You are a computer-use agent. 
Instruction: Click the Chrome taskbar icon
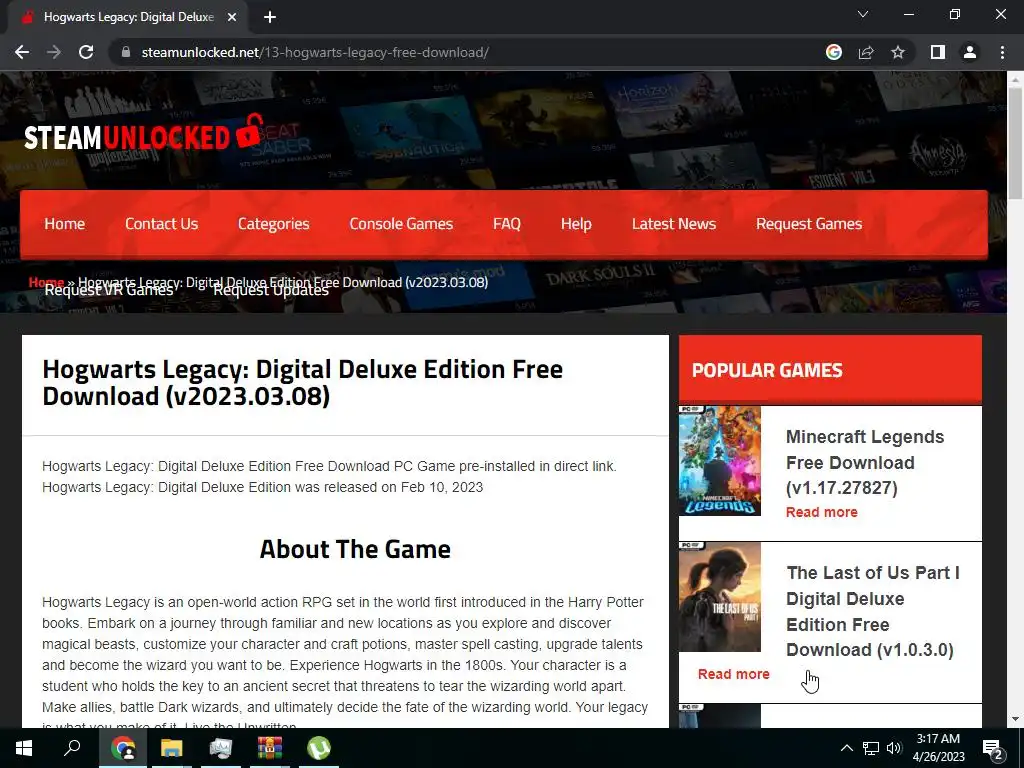pos(123,748)
